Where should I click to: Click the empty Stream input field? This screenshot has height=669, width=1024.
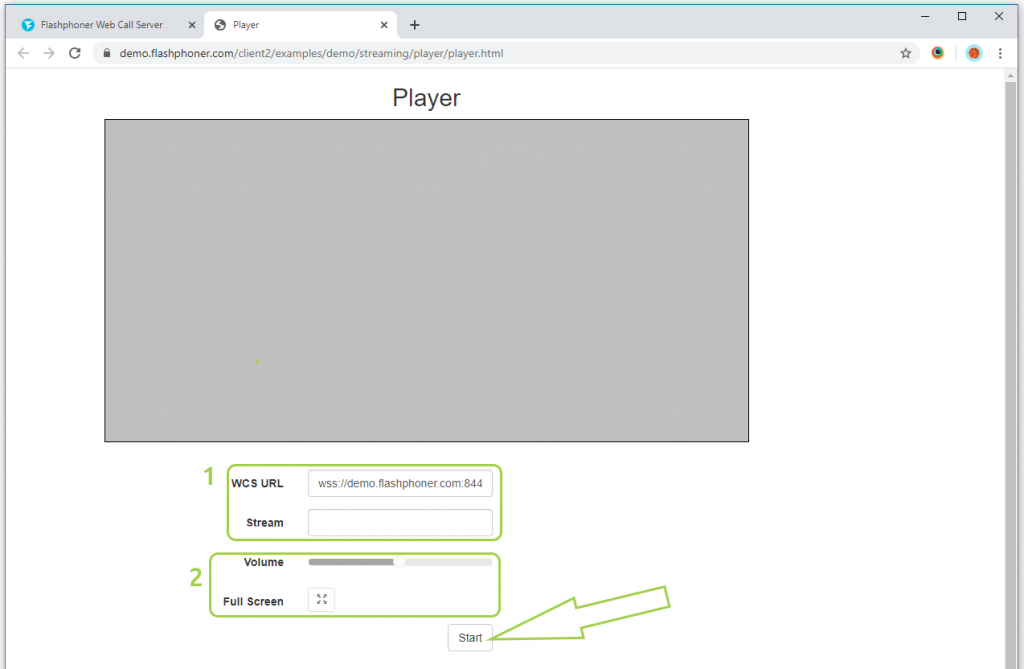[400, 523]
